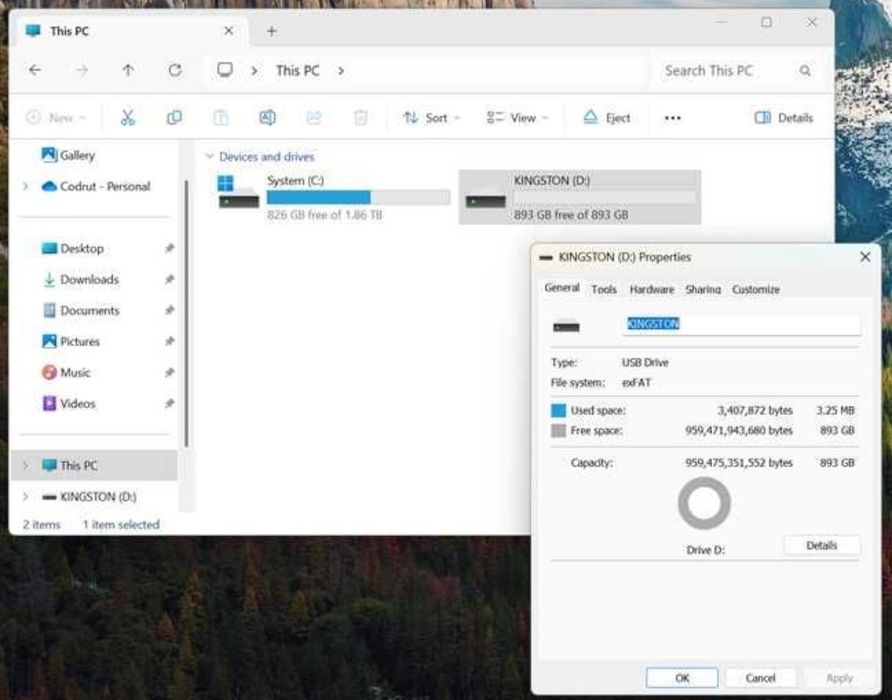Open Downloads in the sidebar
The width and height of the screenshot is (892, 700).
80,279
